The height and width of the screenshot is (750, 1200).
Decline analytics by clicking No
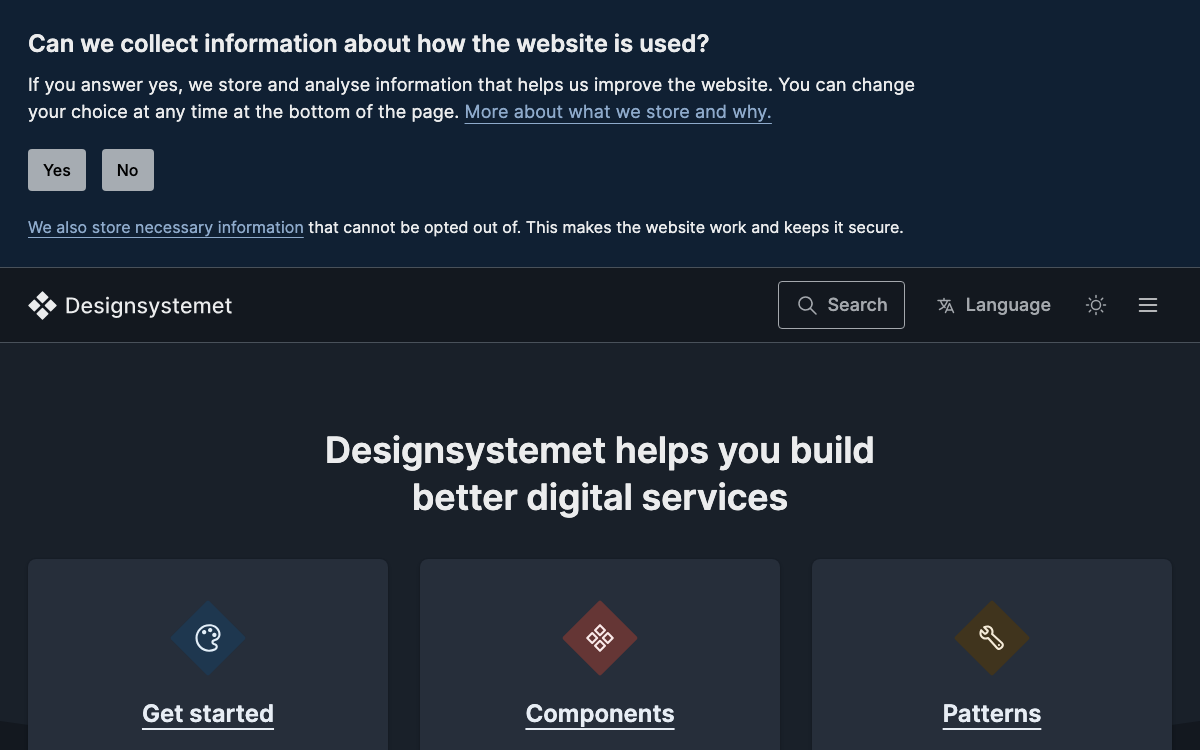(x=128, y=170)
